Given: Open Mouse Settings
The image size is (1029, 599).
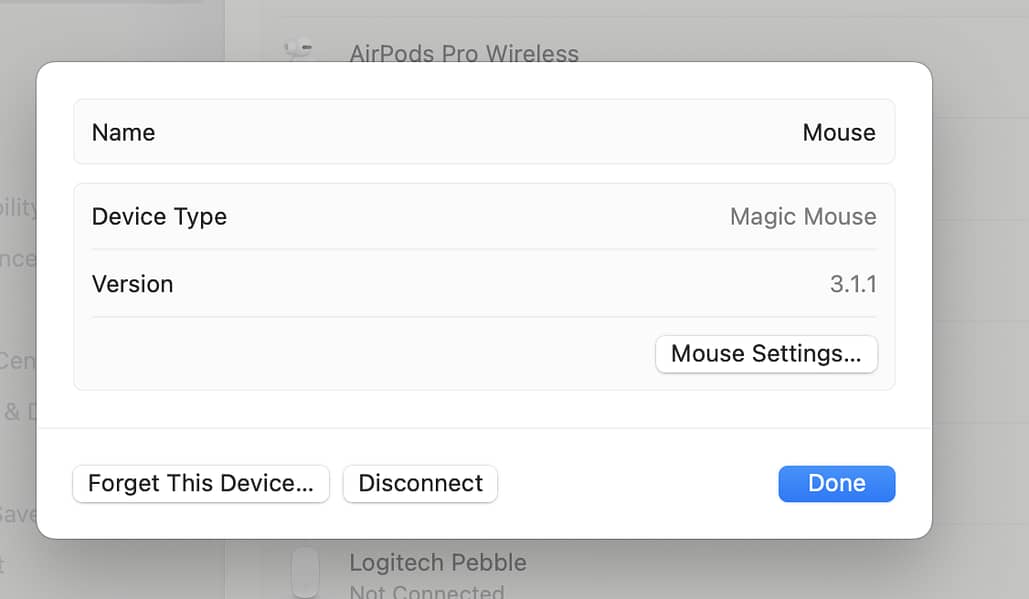Looking at the screenshot, I should point(766,354).
